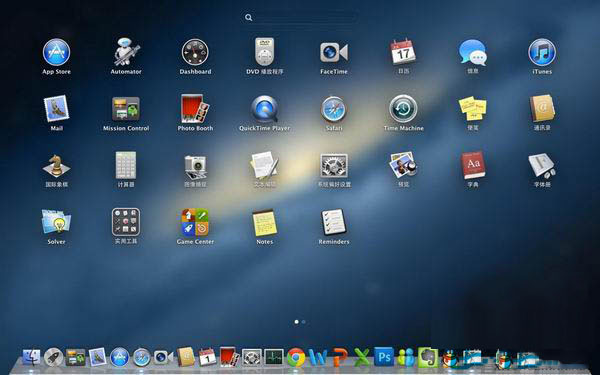The image size is (600, 375).
Task: Open Mission Control from the Launchpad grid
Action: click(126, 108)
